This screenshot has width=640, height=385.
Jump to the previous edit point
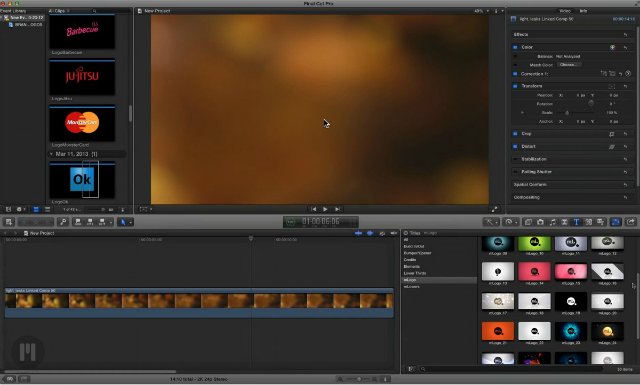click(313, 209)
